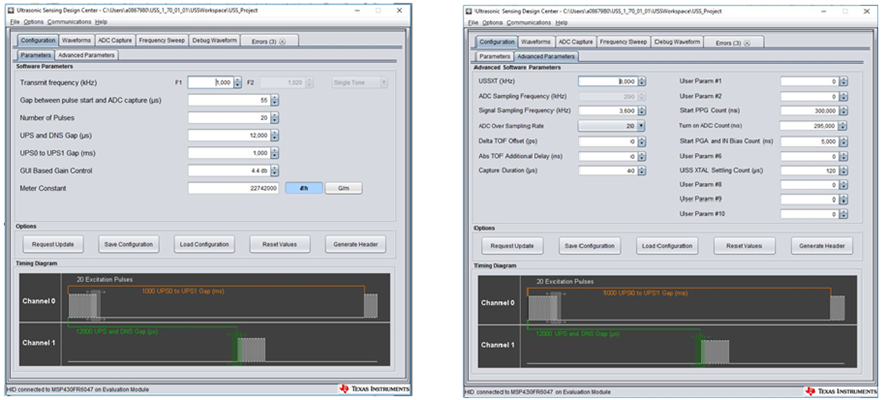The height and width of the screenshot is (400, 884).
Task: Focus the Transmit frequency F1 field
Action: click(x=210, y=83)
